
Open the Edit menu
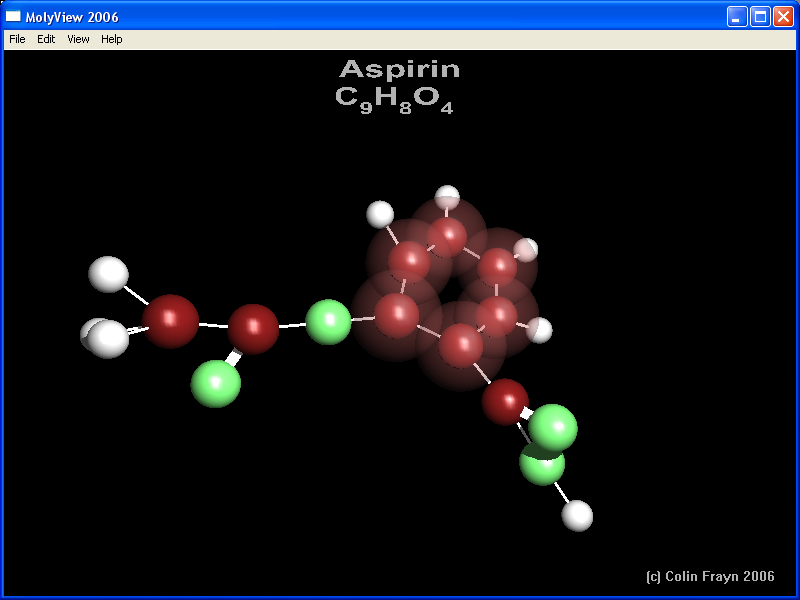46,39
